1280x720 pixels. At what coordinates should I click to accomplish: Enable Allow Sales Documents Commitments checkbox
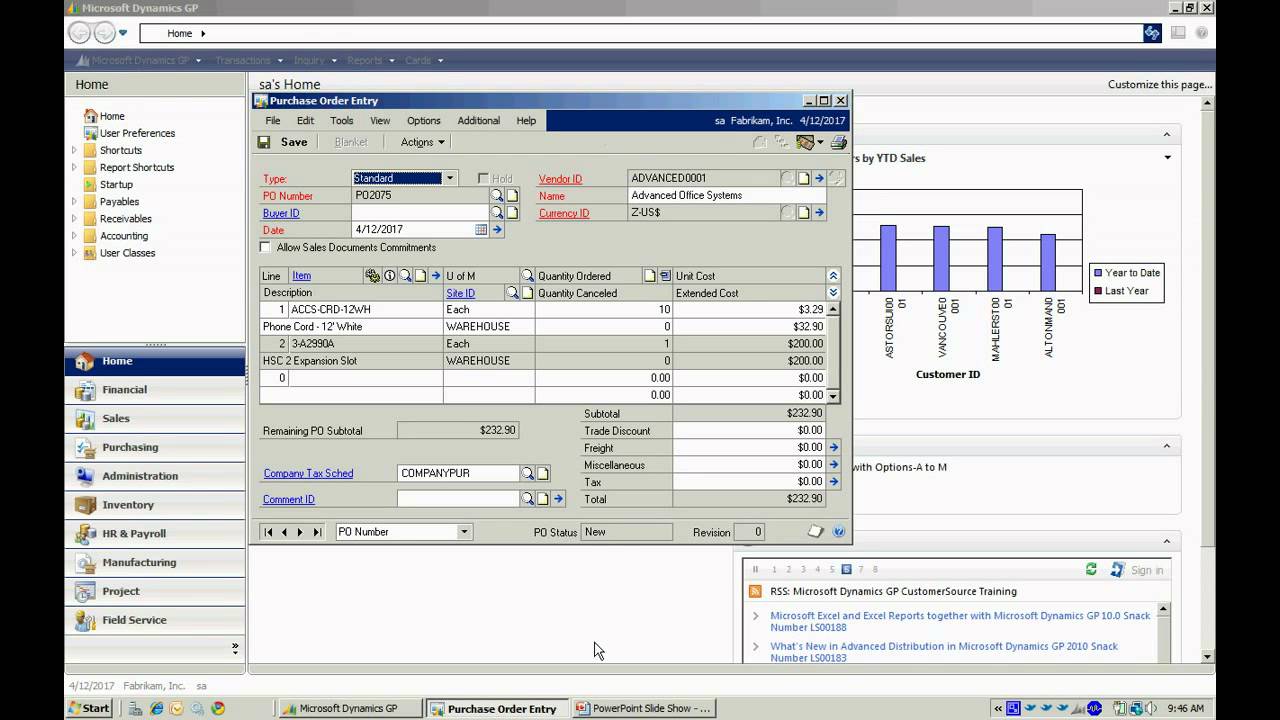[265, 247]
